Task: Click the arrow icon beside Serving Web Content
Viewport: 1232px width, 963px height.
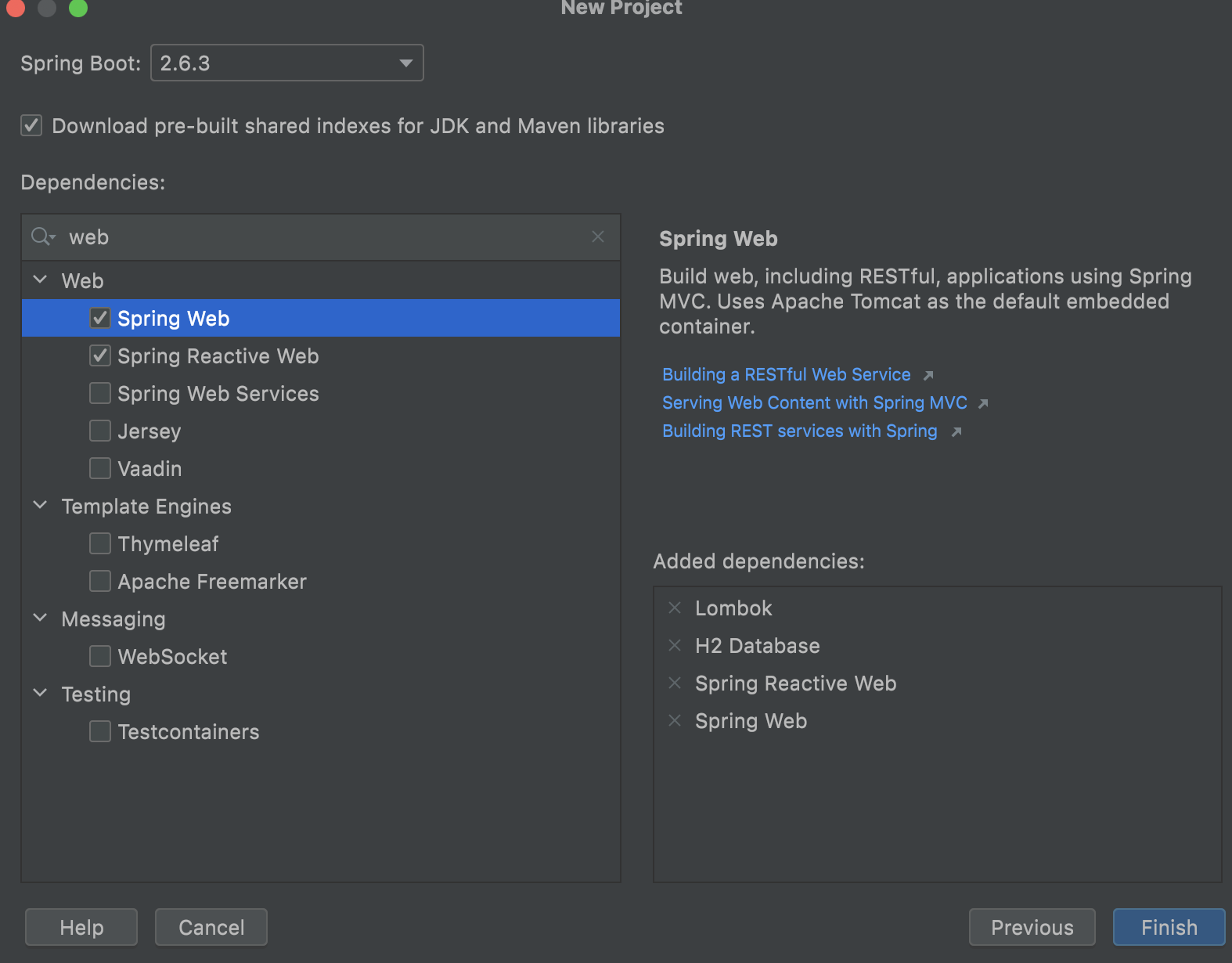Action: click(x=984, y=404)
